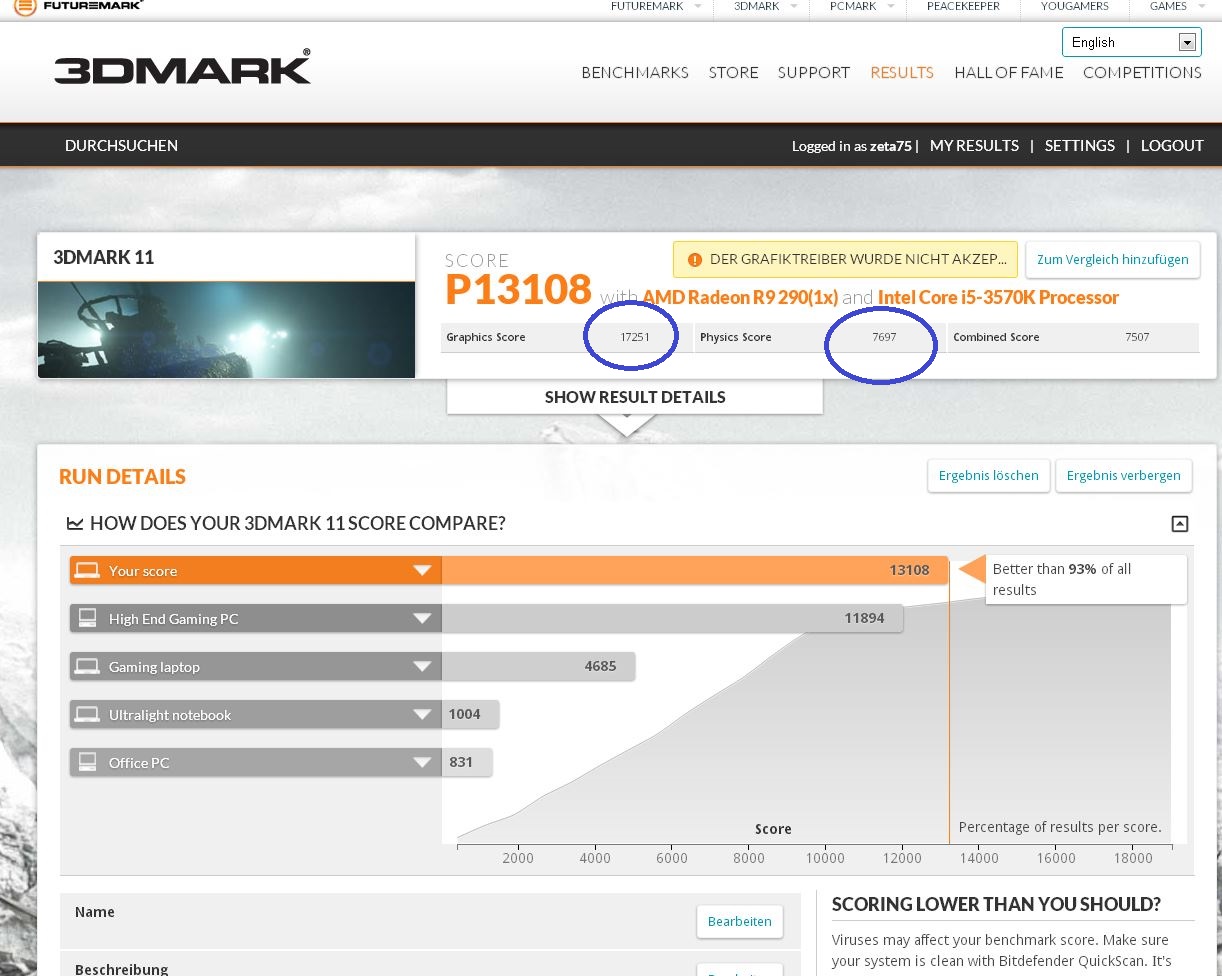
Task: Open the Intel Core i5-3570K Processor link
Action: point(998,298)
